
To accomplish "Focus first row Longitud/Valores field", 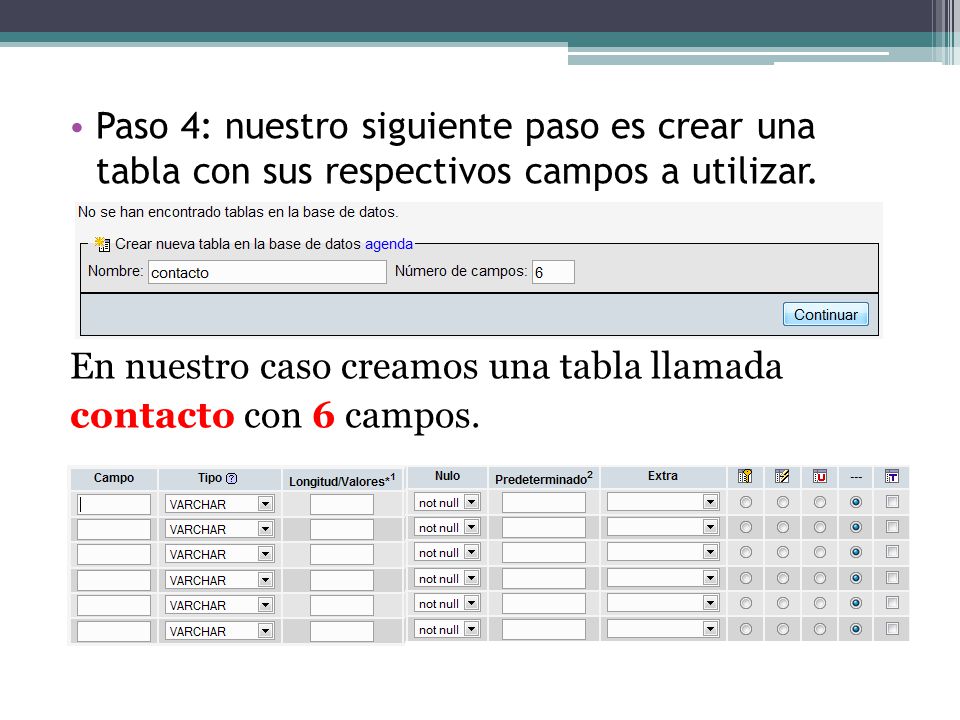I will point(342,504).
